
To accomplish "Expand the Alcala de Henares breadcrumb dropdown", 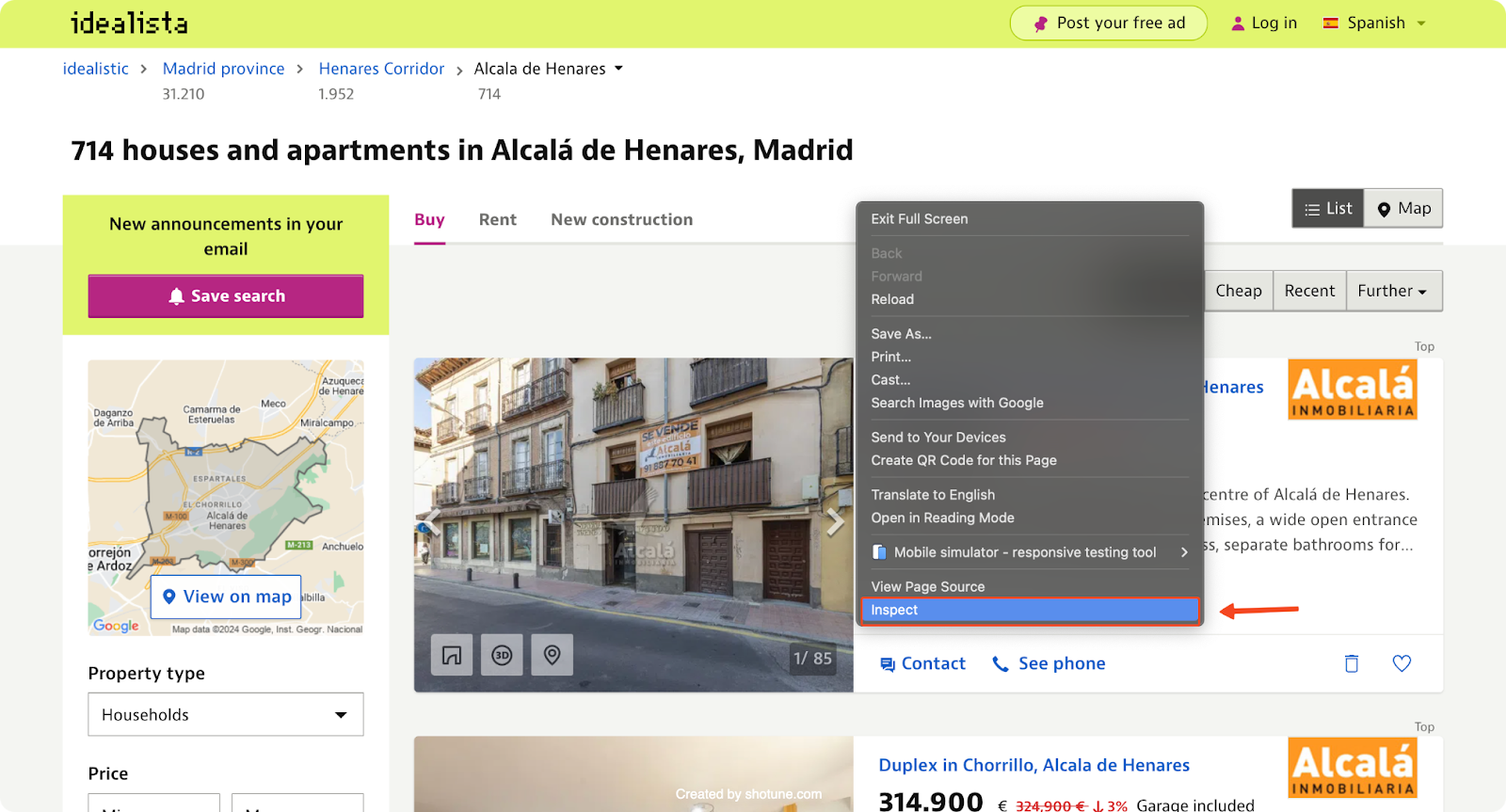I will (x=618, y=69).
